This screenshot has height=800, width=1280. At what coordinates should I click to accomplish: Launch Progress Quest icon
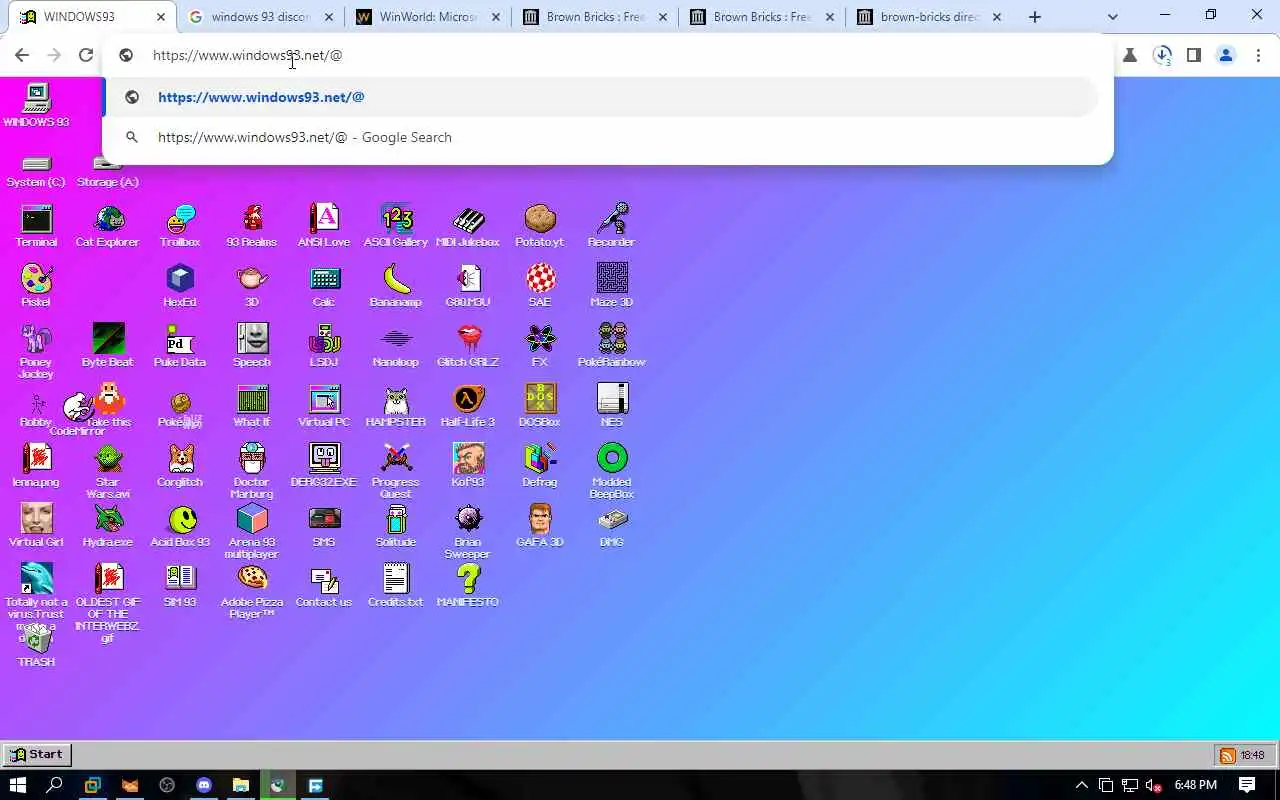click(x=396, y=472)
